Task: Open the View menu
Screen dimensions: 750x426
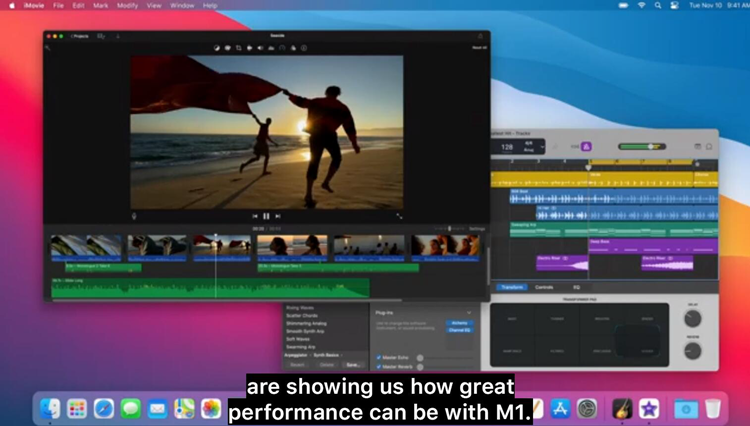Action: pyautogui.click(x=154, y=5)
